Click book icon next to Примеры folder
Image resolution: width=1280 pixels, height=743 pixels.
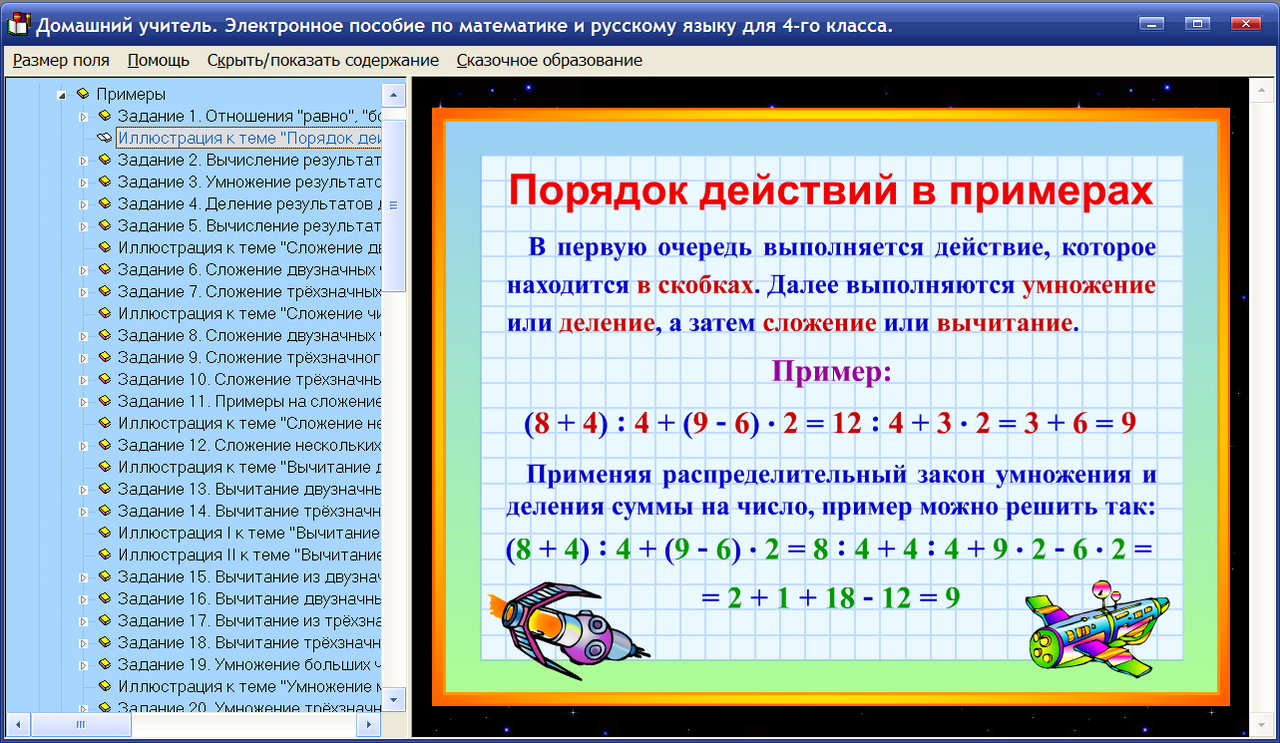(83, 94)
